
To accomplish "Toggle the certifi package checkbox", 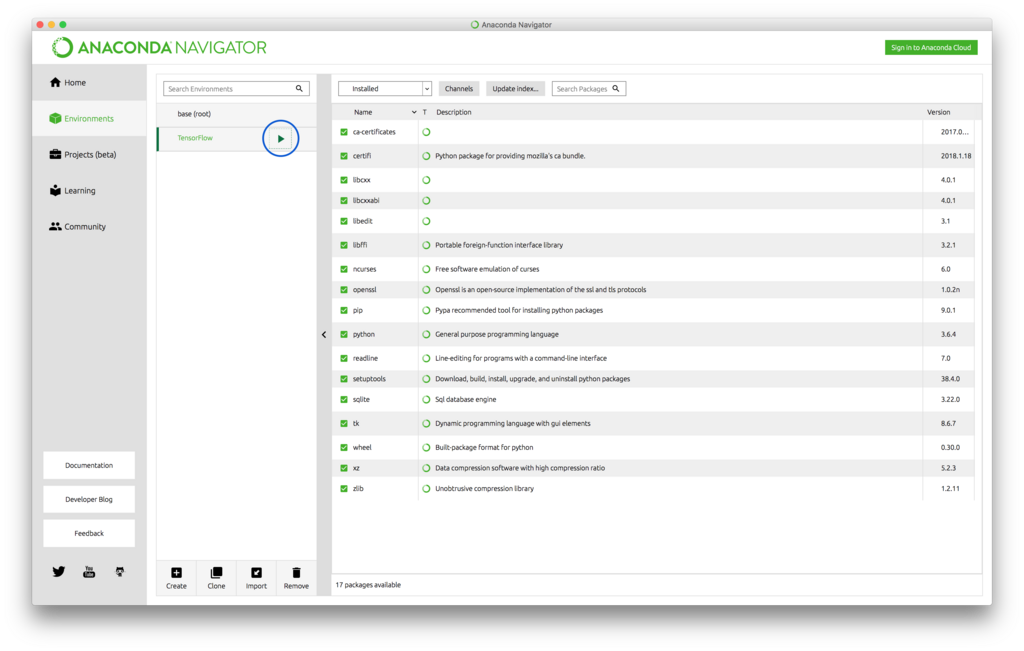I will point(344,156).
